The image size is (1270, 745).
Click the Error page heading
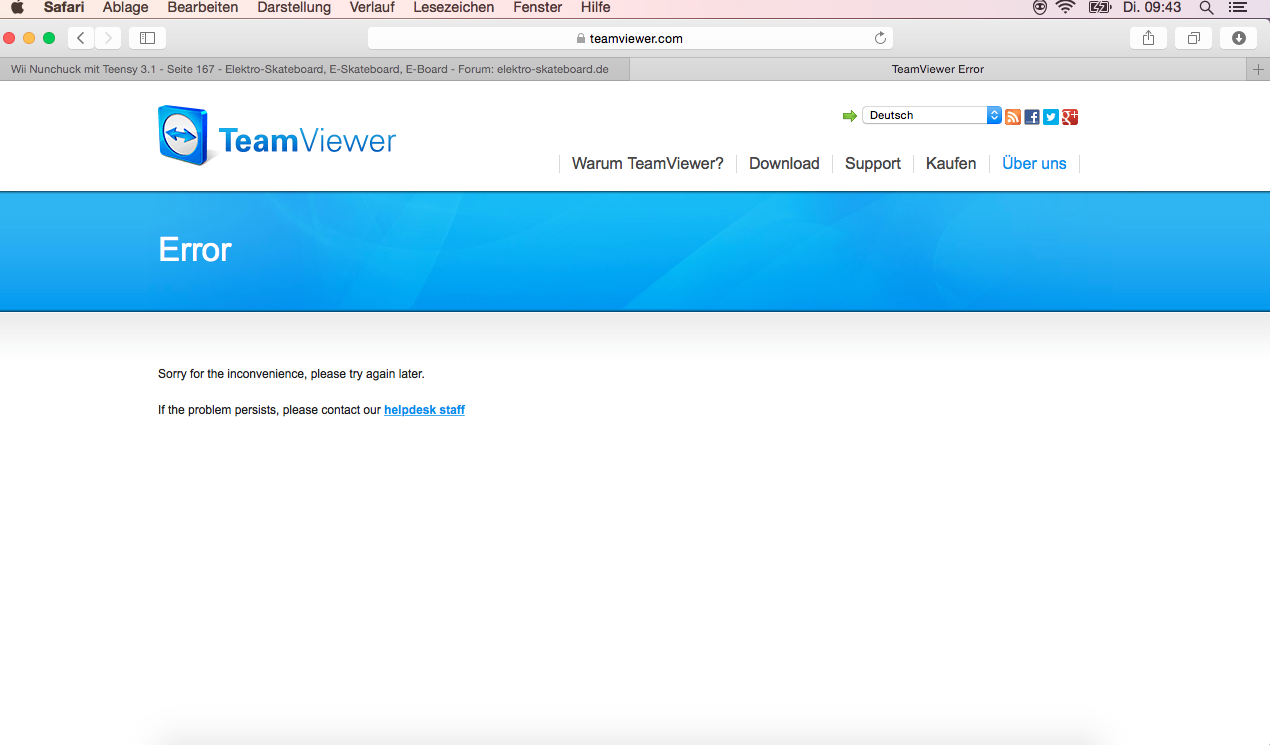pos(195,250)
